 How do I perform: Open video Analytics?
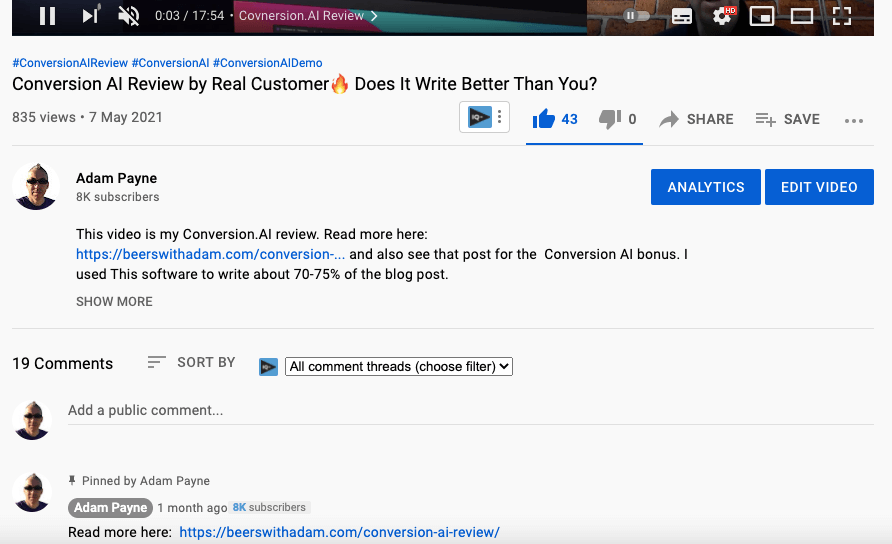[x=705, y=187]
